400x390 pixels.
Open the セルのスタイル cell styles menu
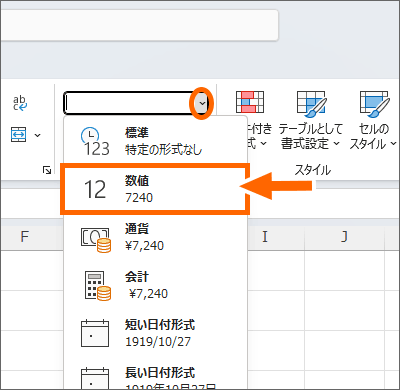tap(373, 121)
